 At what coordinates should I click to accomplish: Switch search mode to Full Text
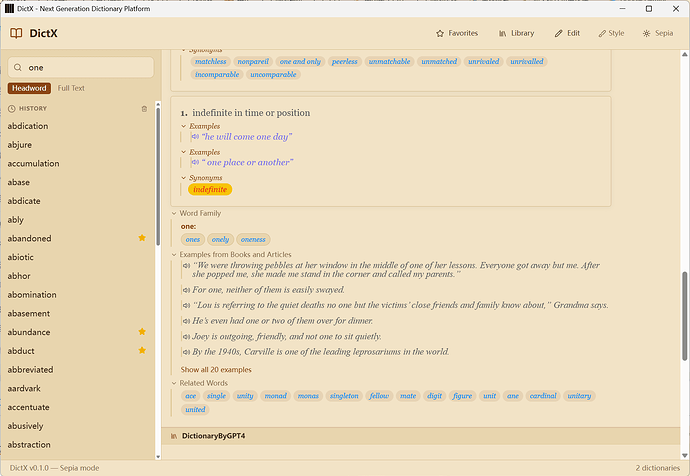click(x=71, y=88)
